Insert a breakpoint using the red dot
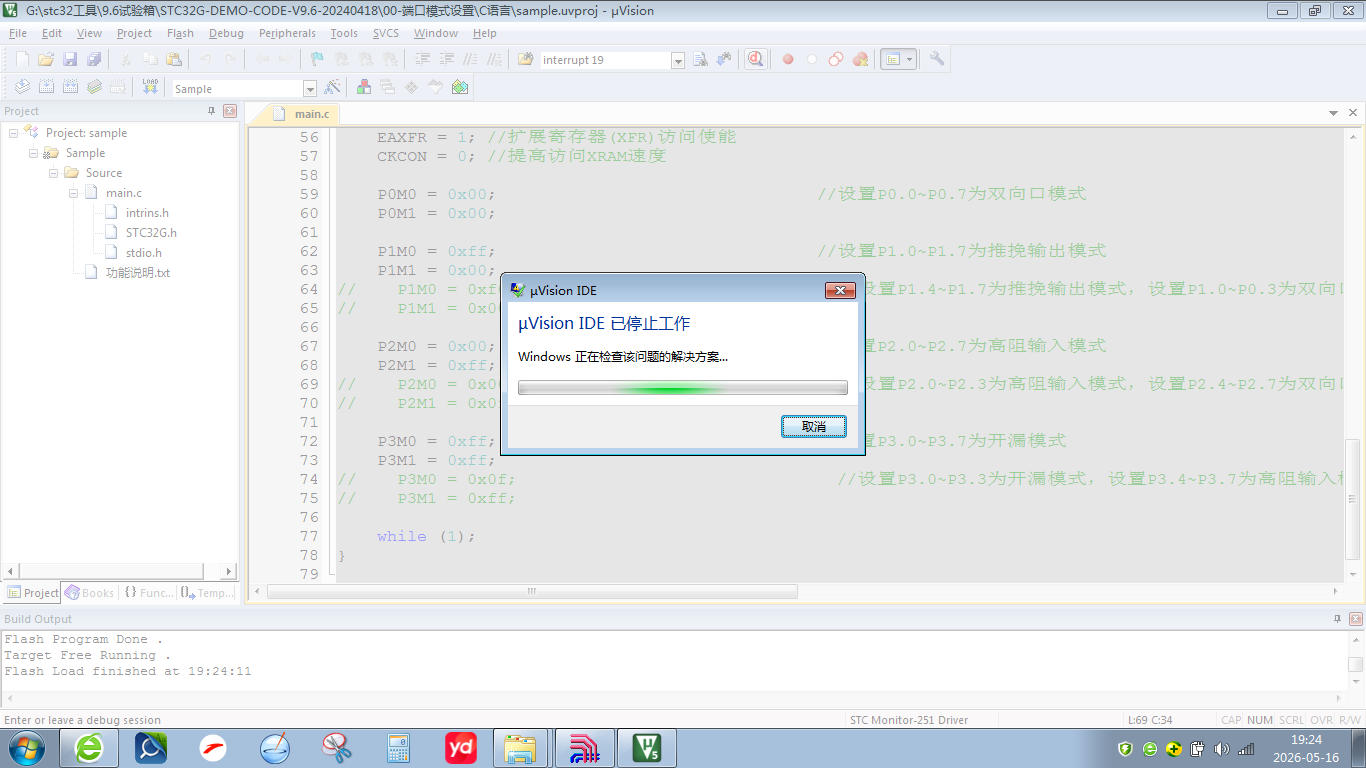The image size is (1366, 768). (x=788, y=59)
